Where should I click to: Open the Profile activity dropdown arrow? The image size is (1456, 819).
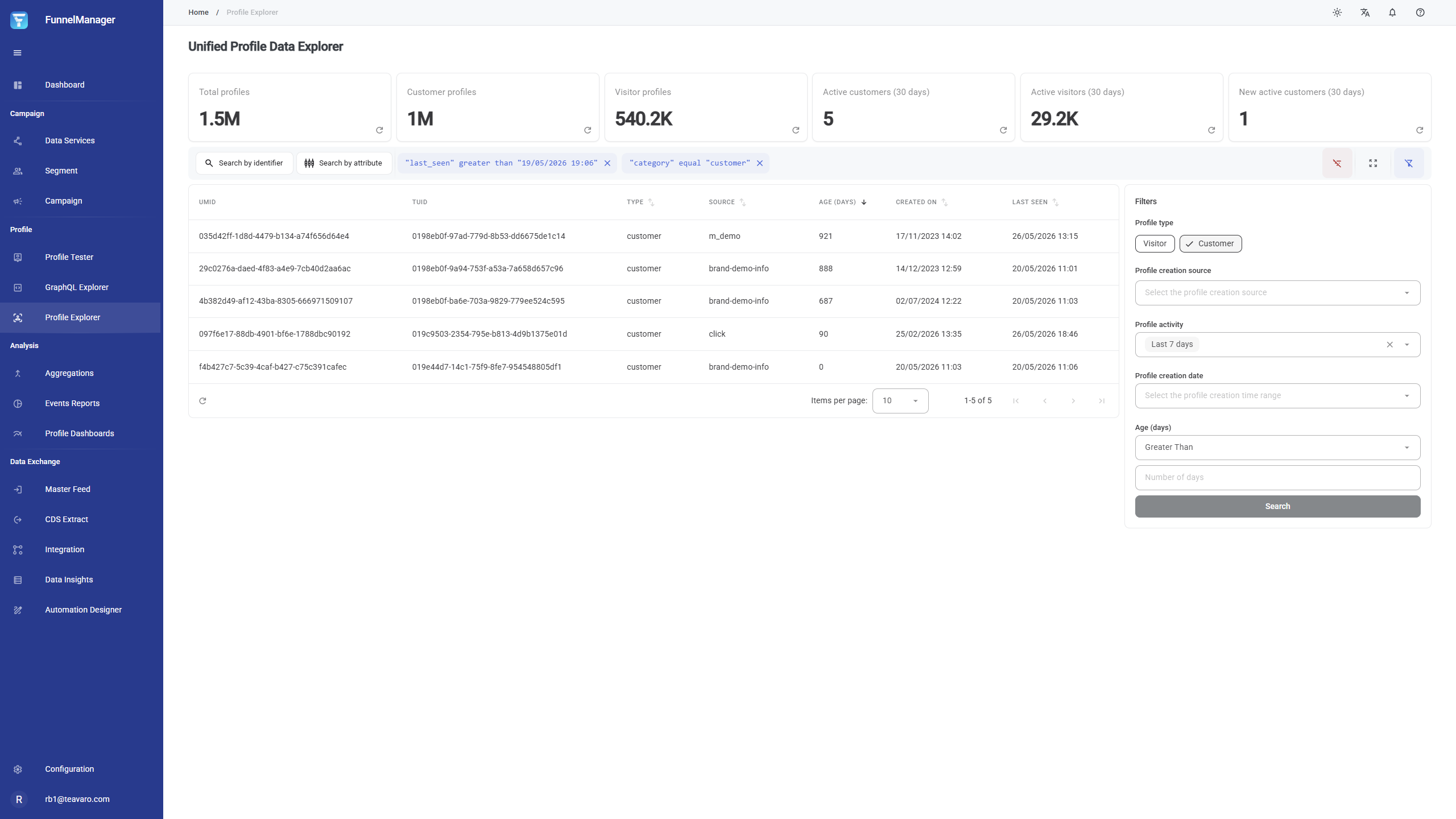1407,345
